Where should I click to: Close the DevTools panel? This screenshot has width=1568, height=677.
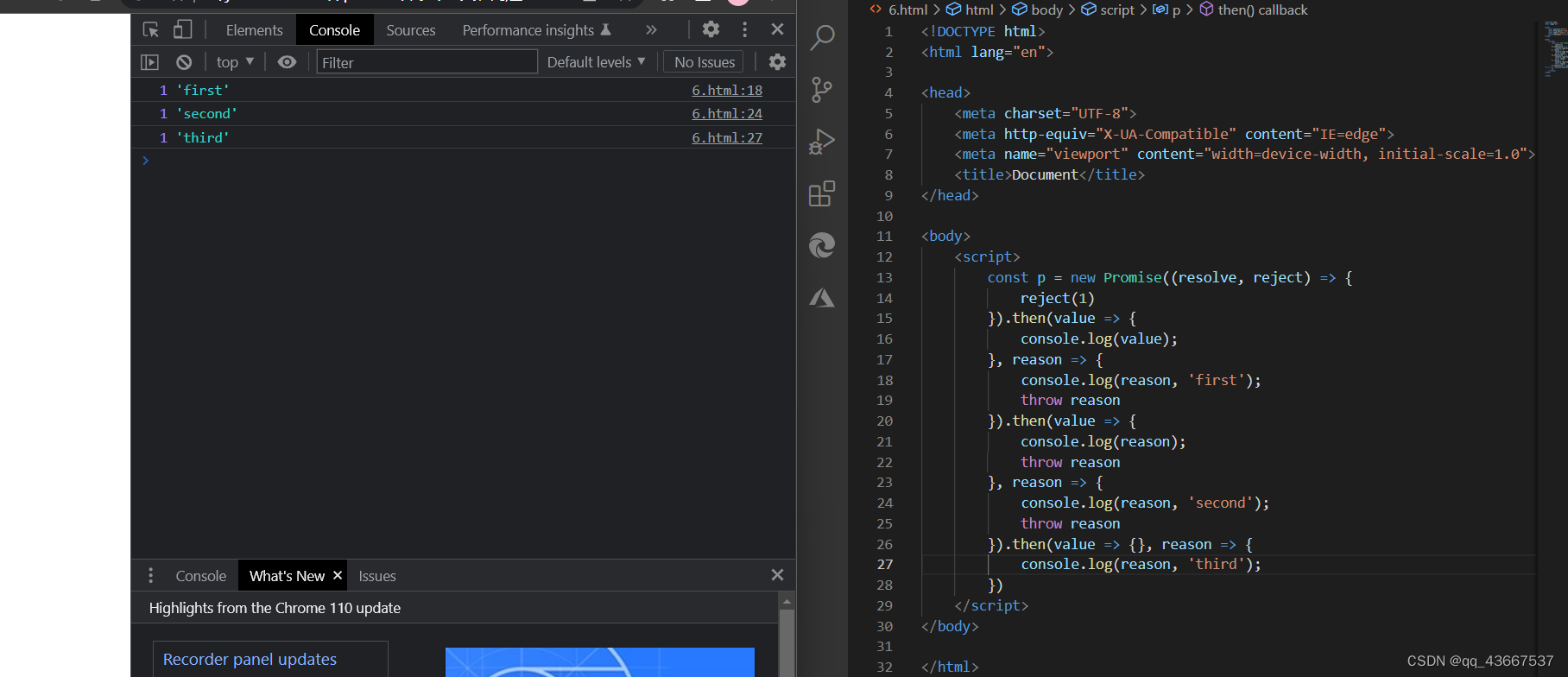tap(777, 29)
